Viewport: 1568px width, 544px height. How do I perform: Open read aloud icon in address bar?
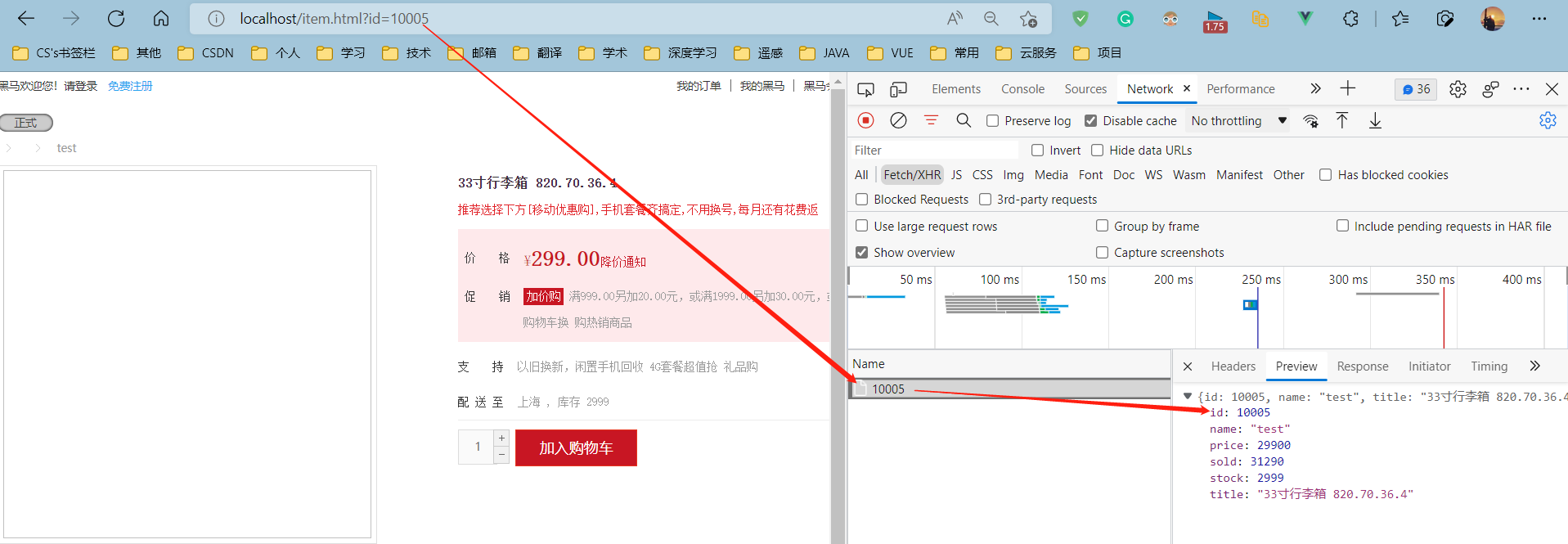click(x=955, y=18)
